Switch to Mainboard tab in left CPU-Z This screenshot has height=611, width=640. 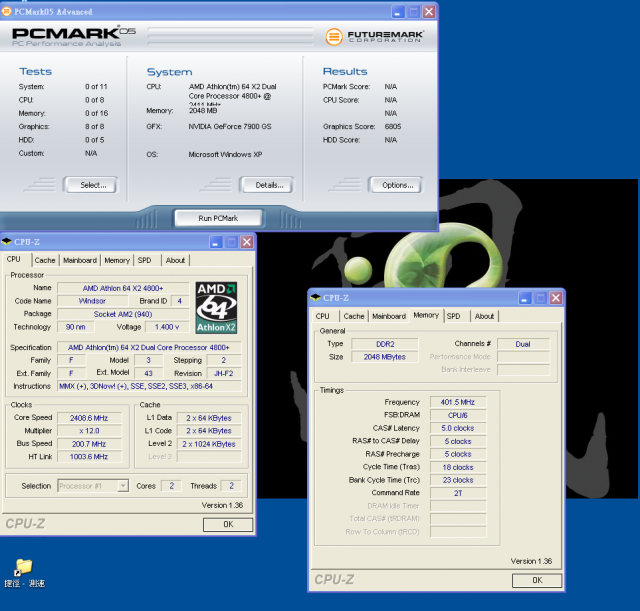[80, 260]
